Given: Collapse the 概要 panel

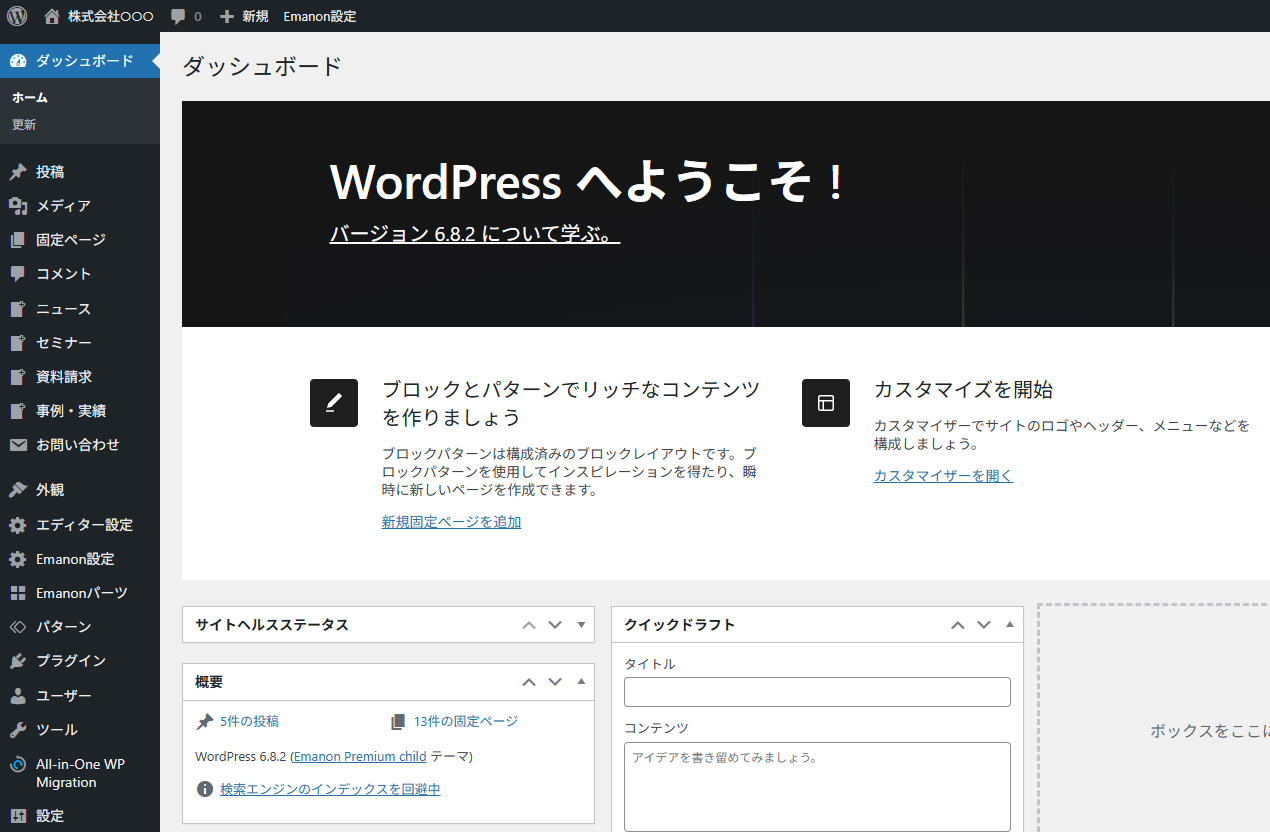Looking at the screenshot, I should pyautogui.click(x=581, y=682).
